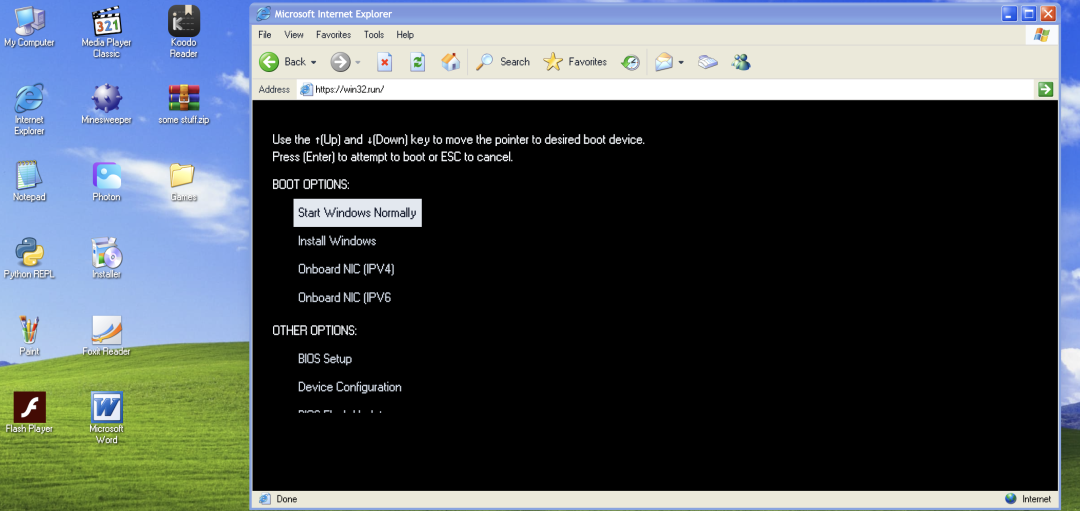Image resolution: width=1080 pixels, height=511 pixels.
Task: Open the Back history dropdown arrow
Action: 313,62
